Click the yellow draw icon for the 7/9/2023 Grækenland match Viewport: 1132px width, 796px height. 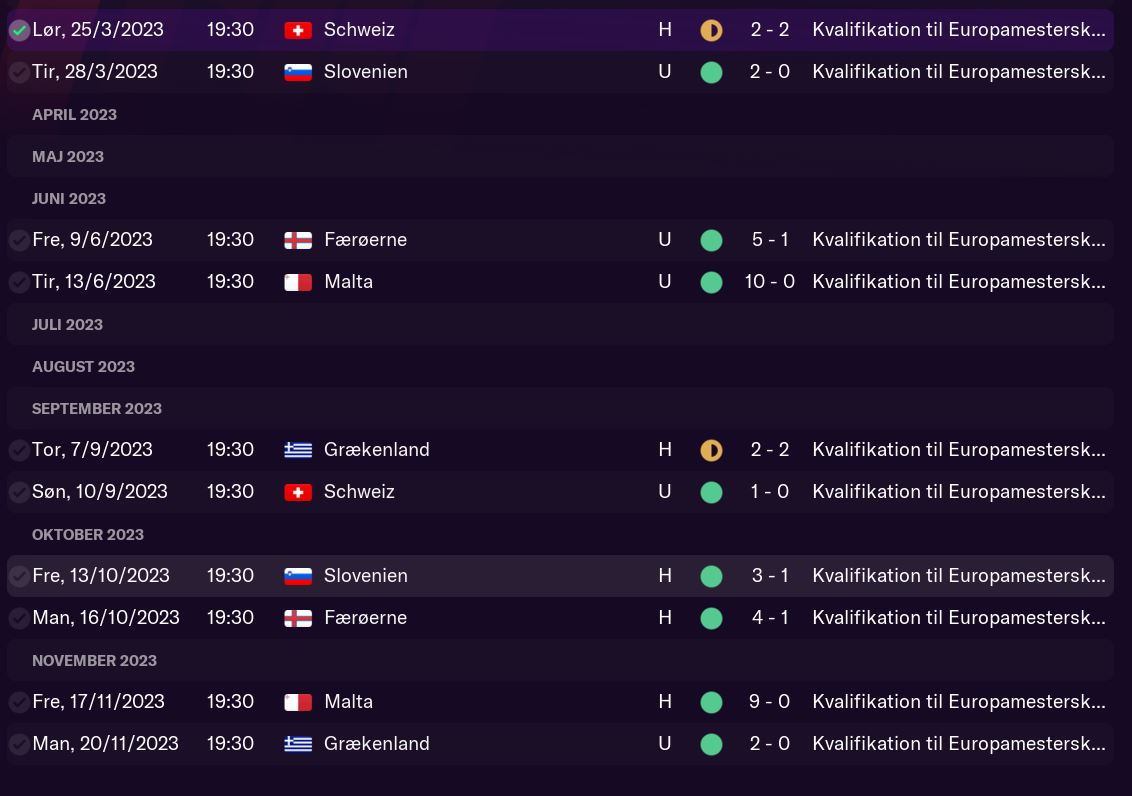(711, 450)
